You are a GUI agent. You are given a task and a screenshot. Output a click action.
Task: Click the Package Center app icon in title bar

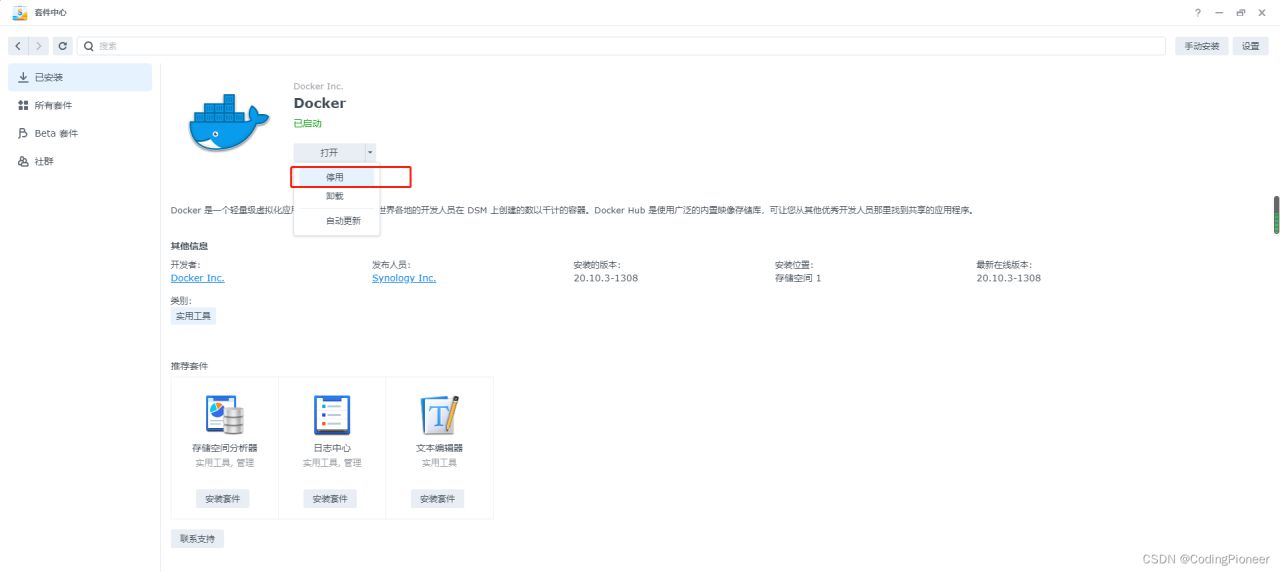pyautogui.click(x=20, y=12)
